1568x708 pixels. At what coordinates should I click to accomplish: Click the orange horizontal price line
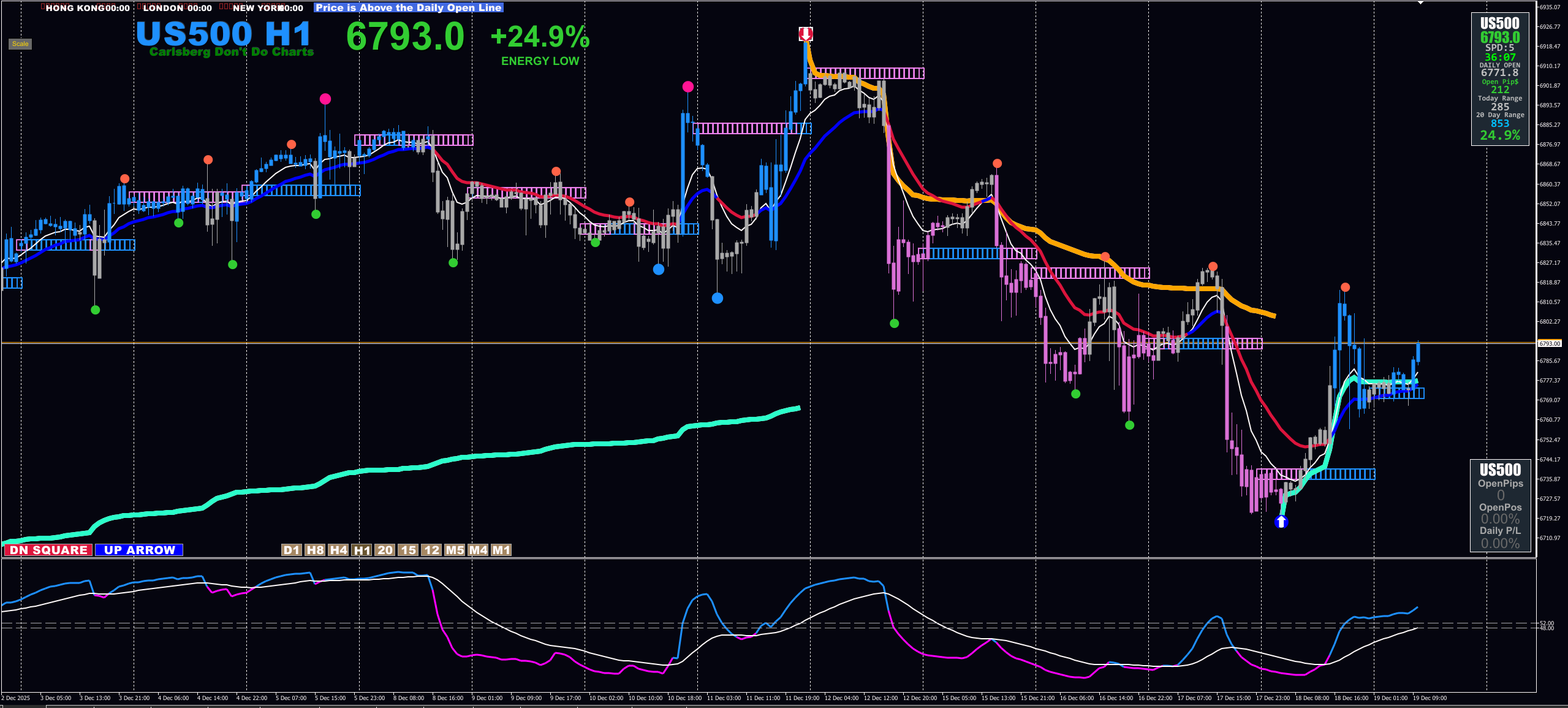[613, 342]
